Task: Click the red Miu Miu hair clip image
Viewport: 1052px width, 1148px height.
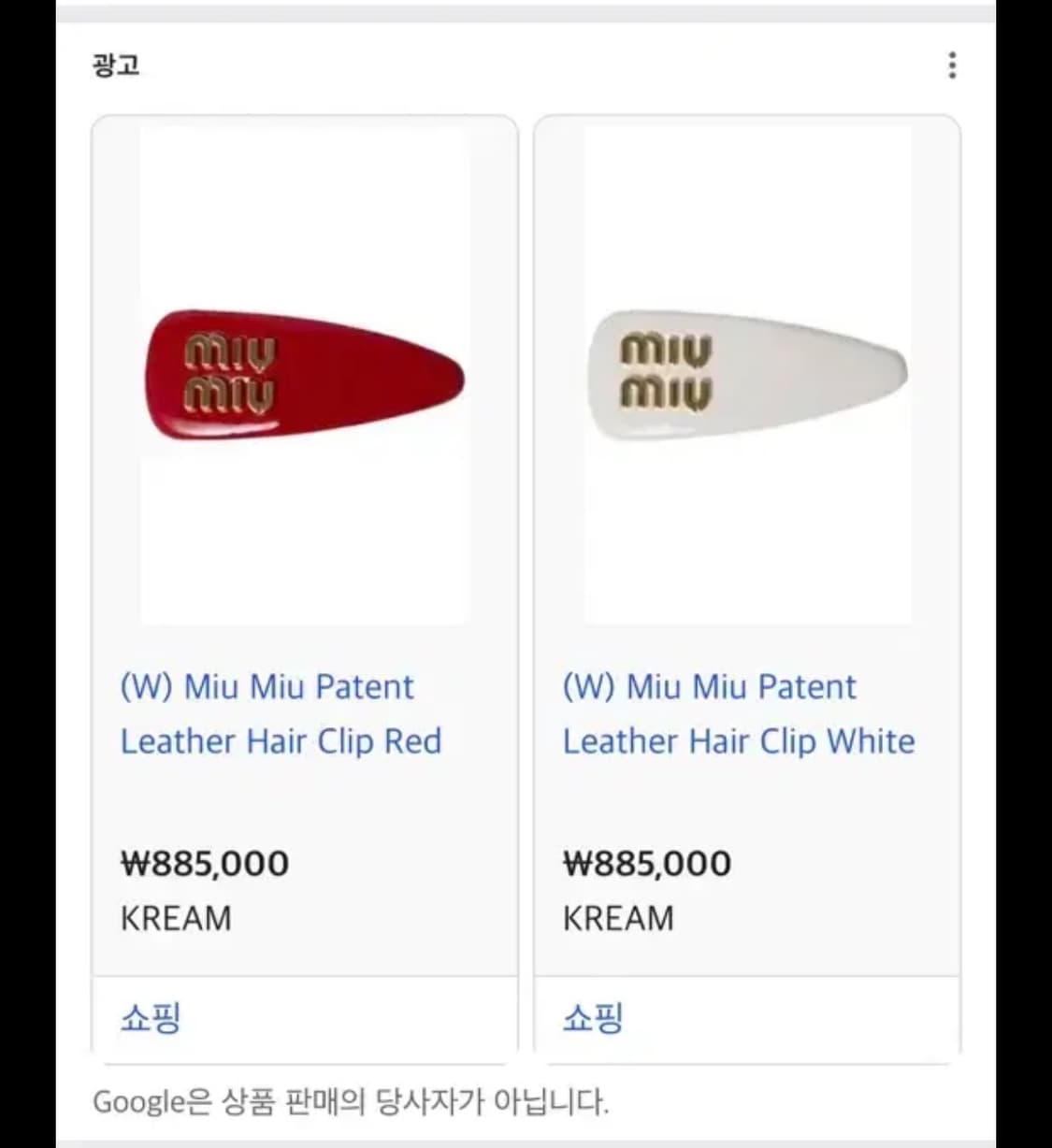Action: click(x=304, y=375)
